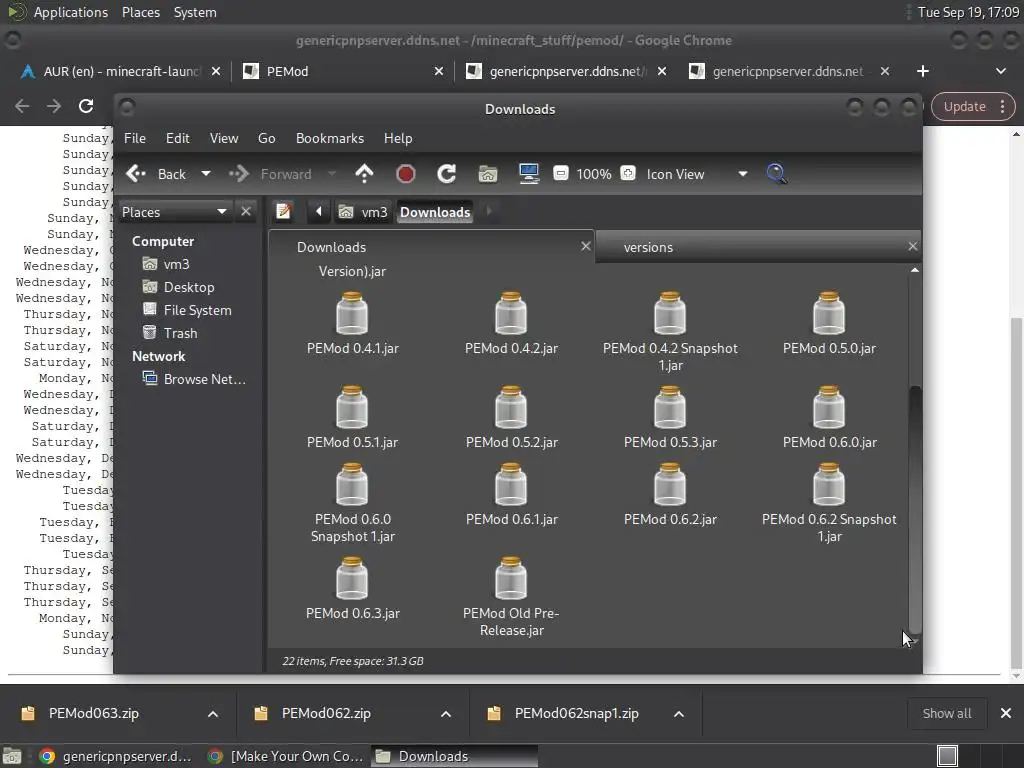The height and width of the screenshot is (768, 1024).
Task: Open the Home folder toolbar icon
Action: click(488, 174)
